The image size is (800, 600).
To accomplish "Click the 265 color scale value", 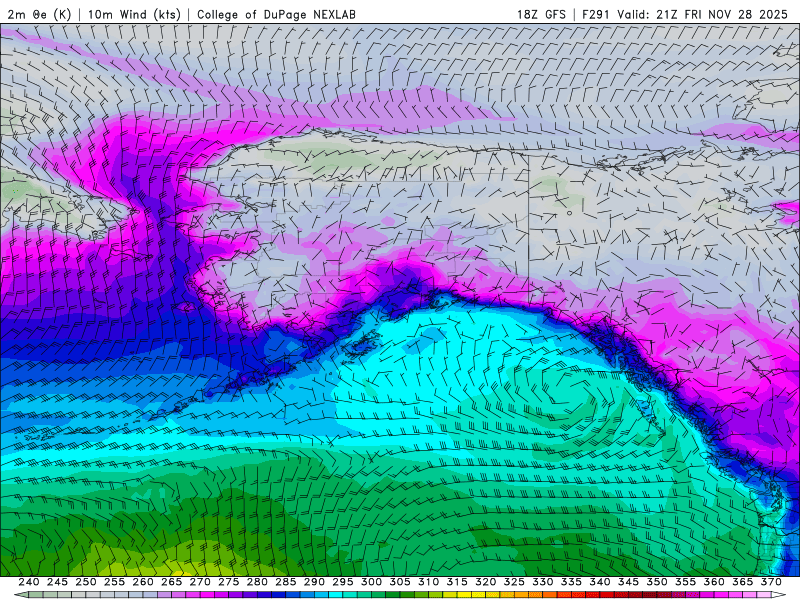I will point(171,582).
